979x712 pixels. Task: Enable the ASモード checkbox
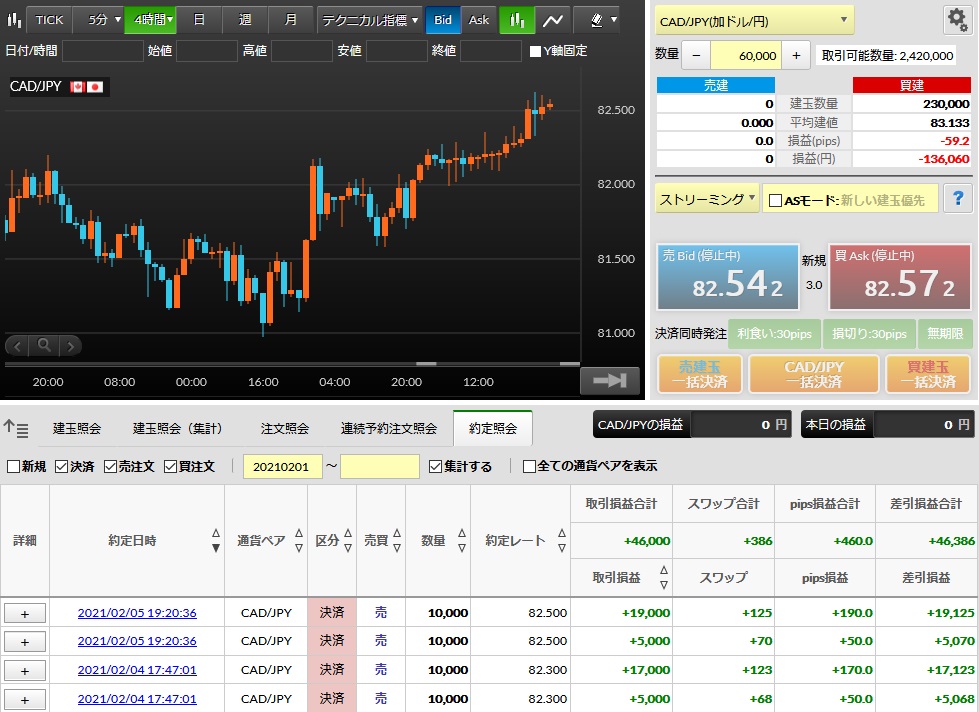click(x=775, y=200)
